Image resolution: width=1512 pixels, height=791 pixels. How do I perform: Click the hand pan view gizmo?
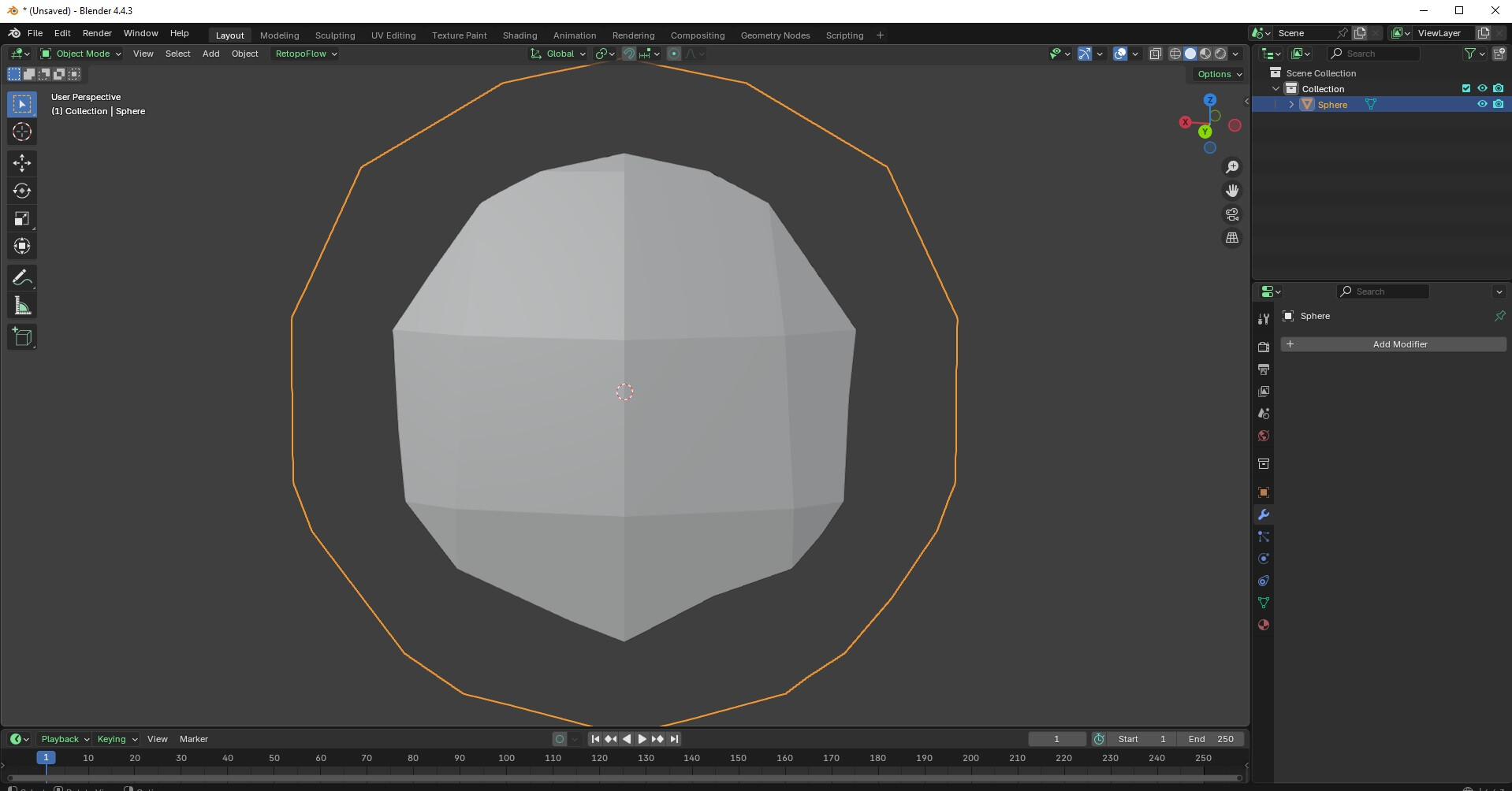coord(1232,191)
